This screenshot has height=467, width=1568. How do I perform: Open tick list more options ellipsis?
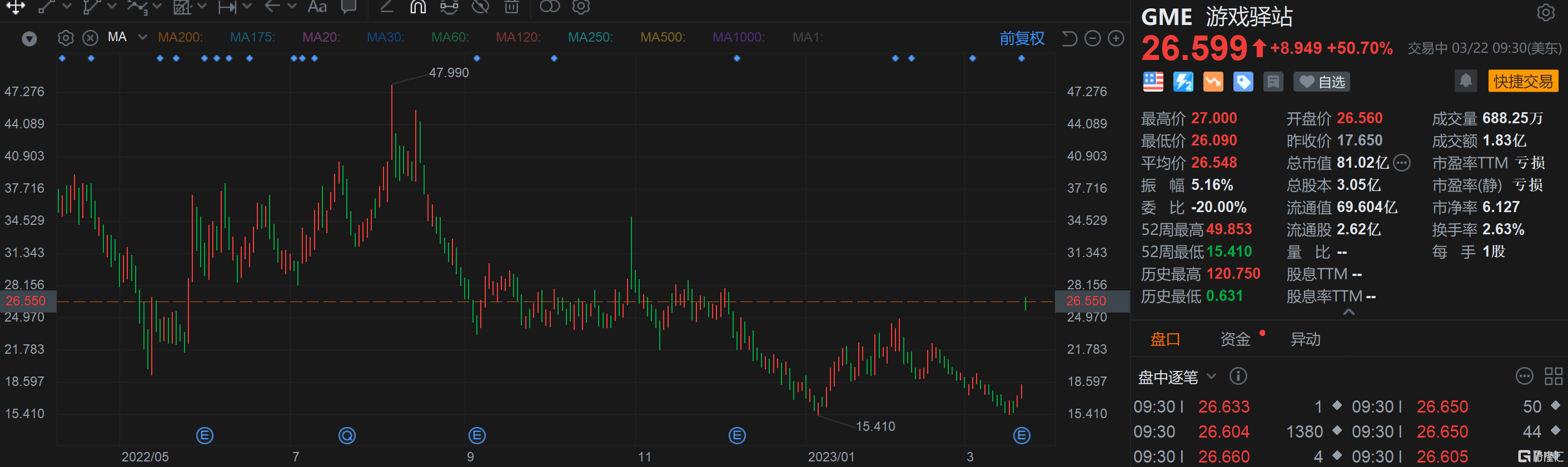[1524, 376]
